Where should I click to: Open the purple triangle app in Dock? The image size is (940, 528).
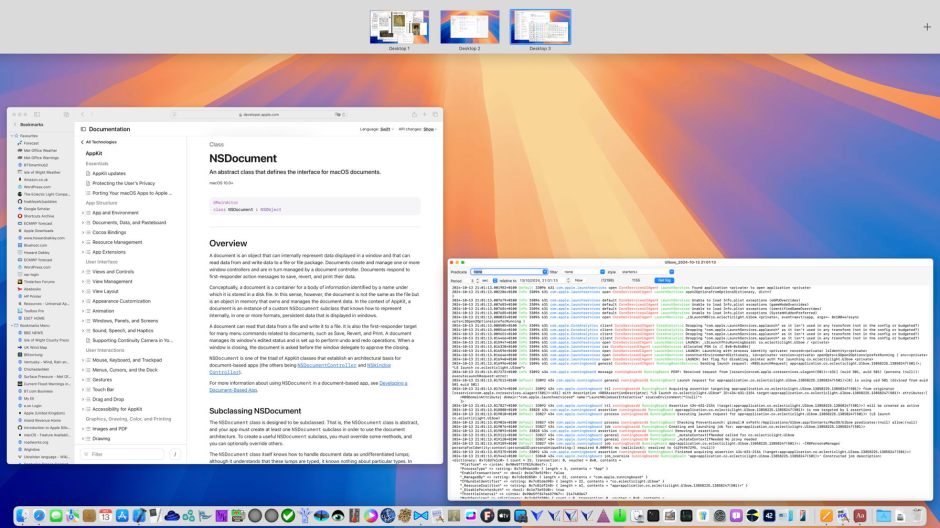(x=603, y=515)
